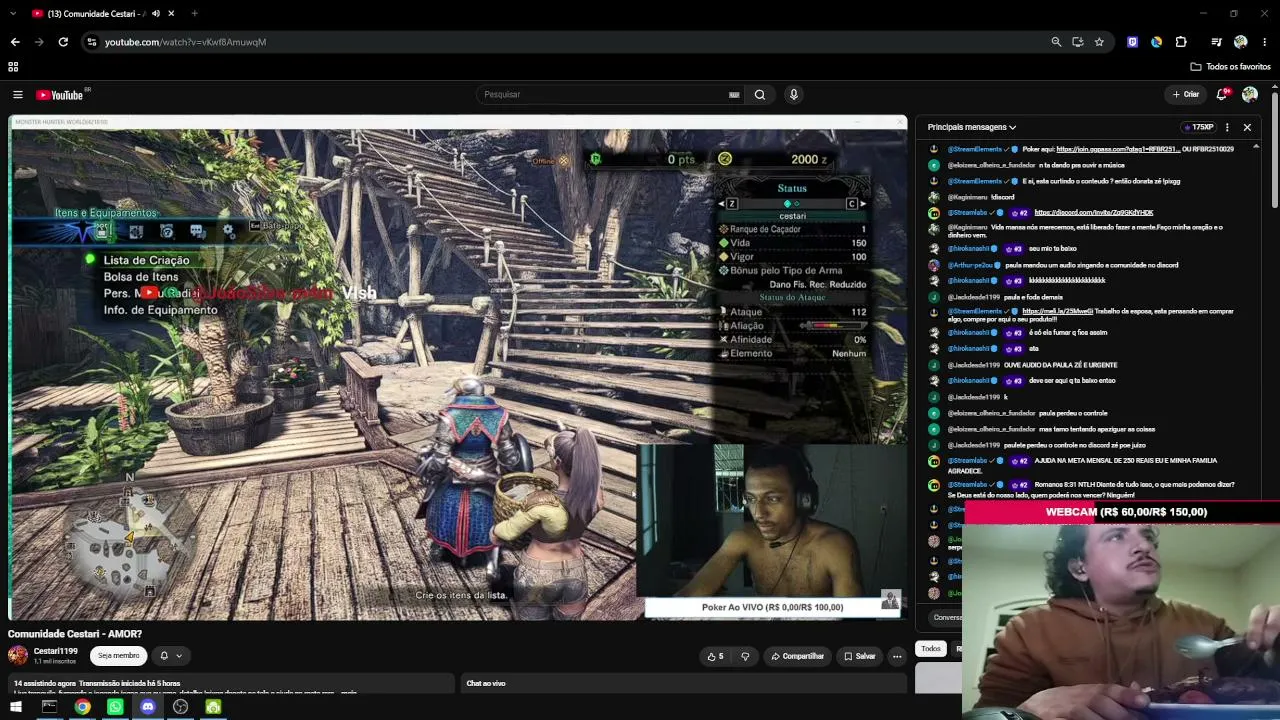Image resolution: width=1280 pixels, height=720 pixels.
Task: Click @Kaginimaru username on the !discord message
Action: 967,197
